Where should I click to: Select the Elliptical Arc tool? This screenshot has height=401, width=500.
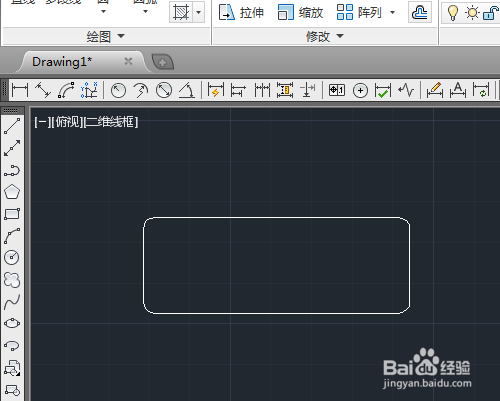pyautogui.click(x=12, y=345)
